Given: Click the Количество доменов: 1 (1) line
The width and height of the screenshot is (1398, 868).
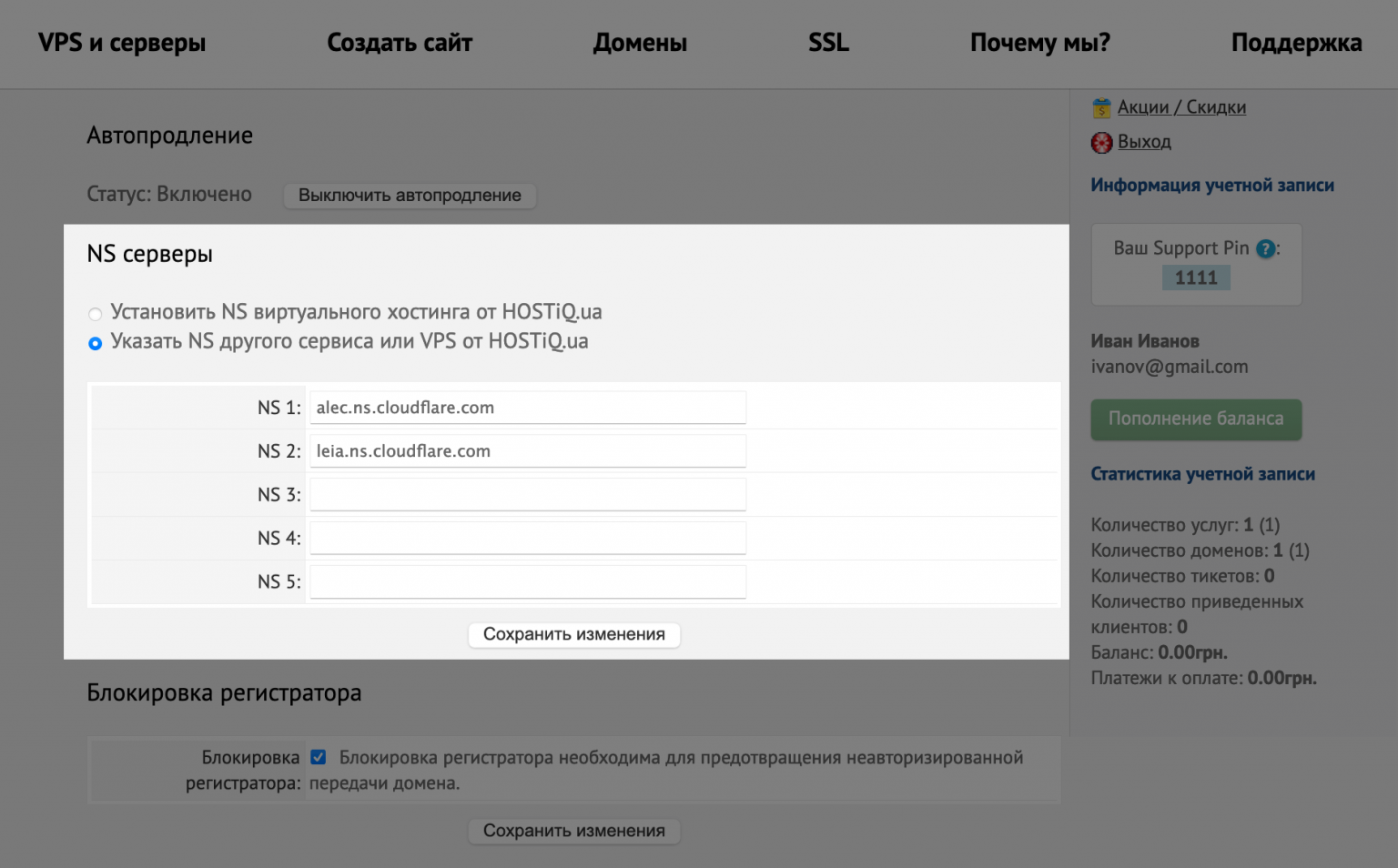Looking at the screenshot, I should click(x=1200, y=550).
